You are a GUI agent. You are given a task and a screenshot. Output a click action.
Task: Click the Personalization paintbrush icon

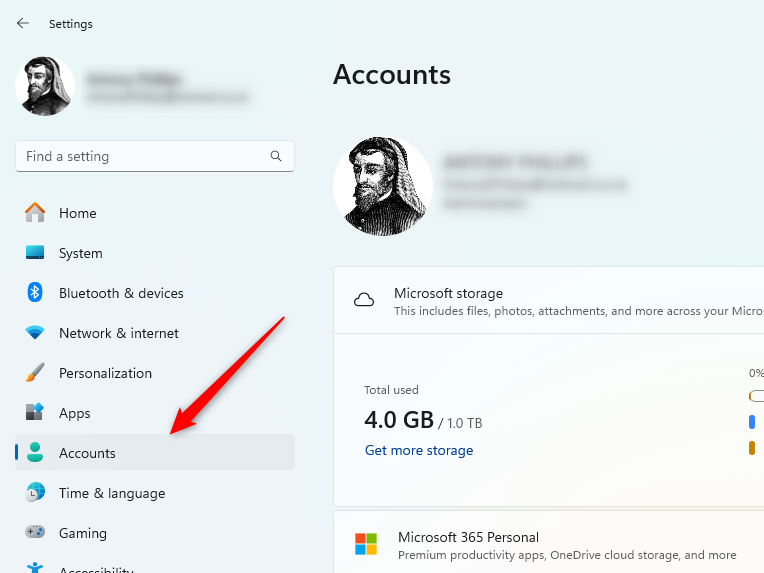click(35, 373)
